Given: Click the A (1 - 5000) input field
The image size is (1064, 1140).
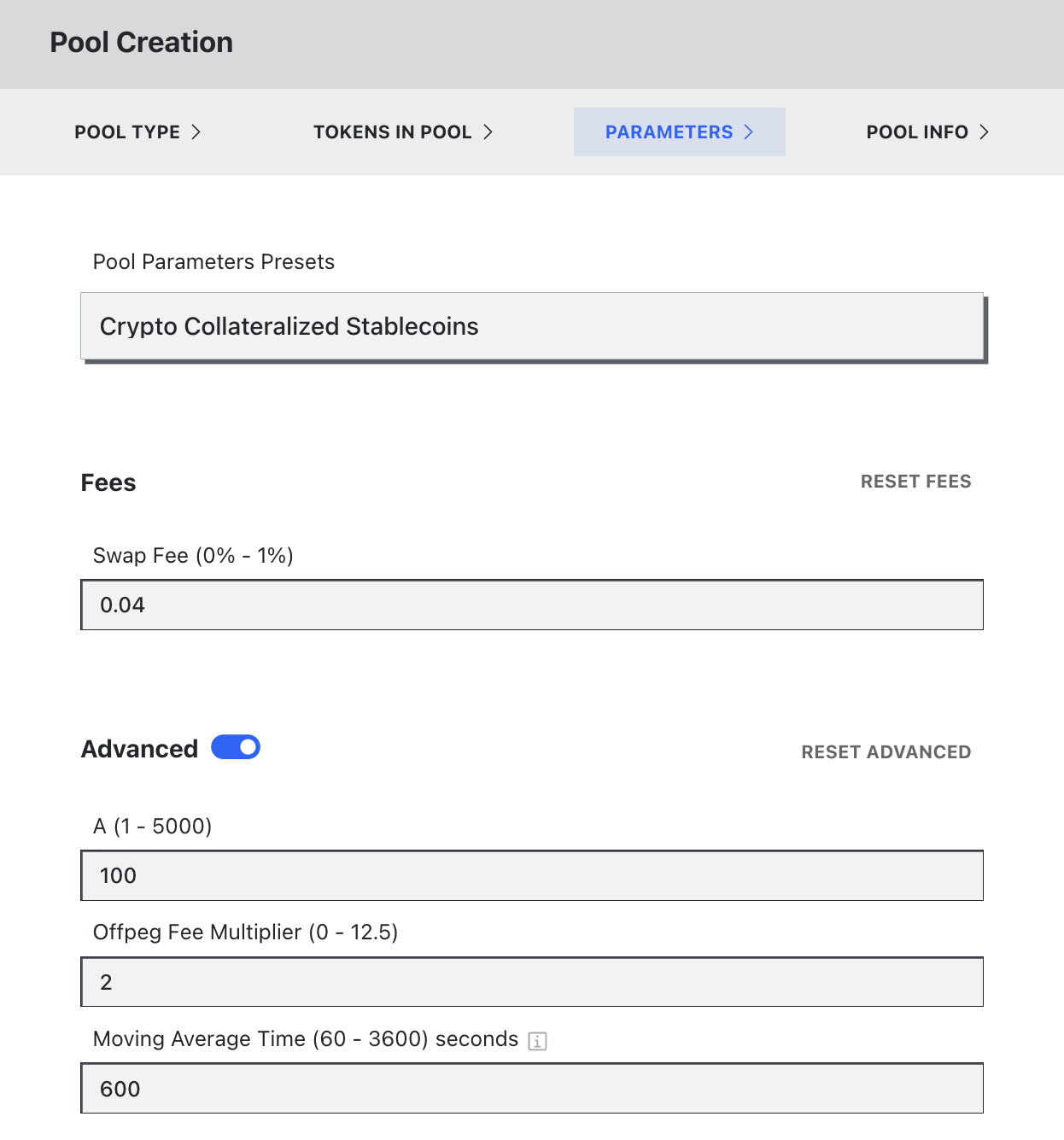Looking at the screenshot, I should (532, 875).
